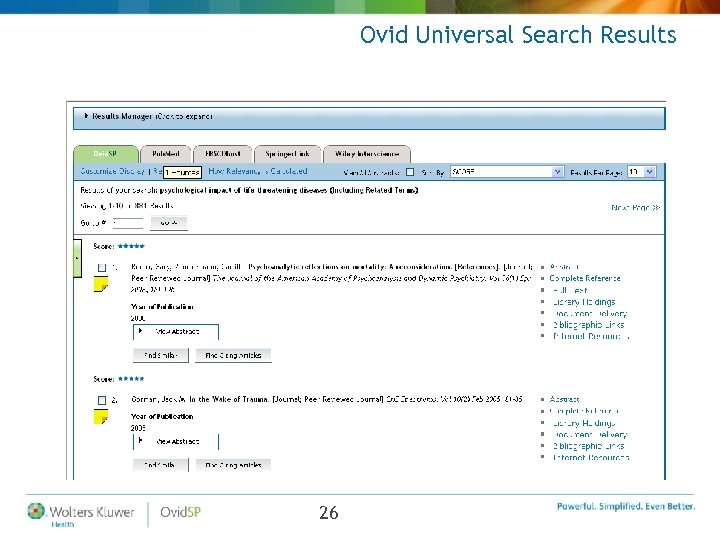Expand the Results Manager panel
The height and width of the screenshot is (540, 720).
coord(369,118)
